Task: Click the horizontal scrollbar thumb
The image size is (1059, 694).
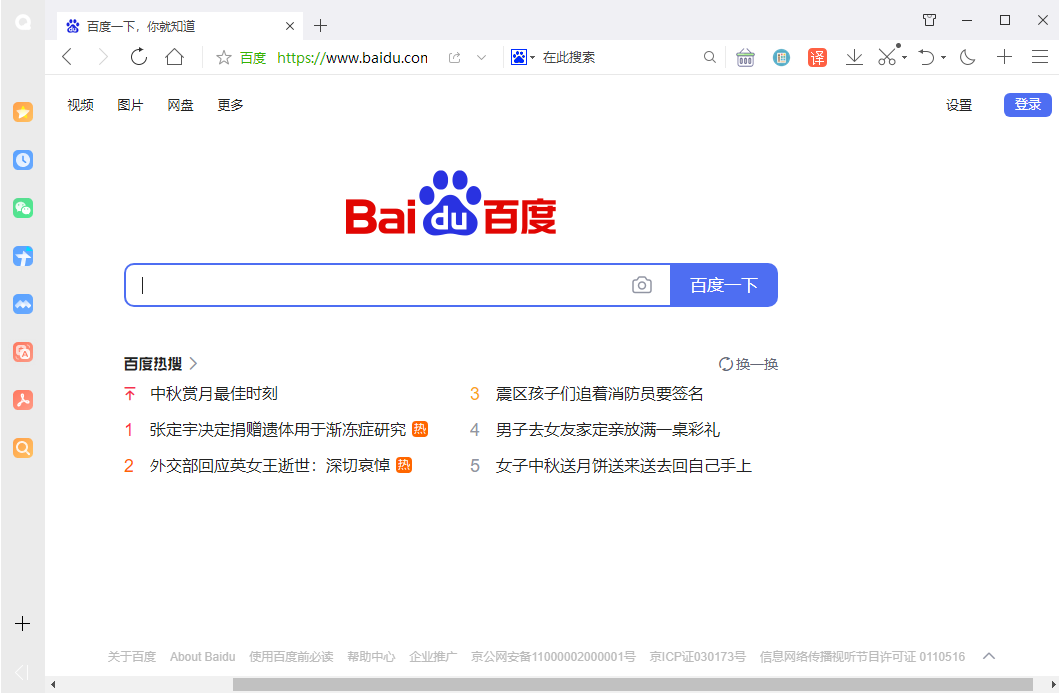Action: tap(633, 684)
